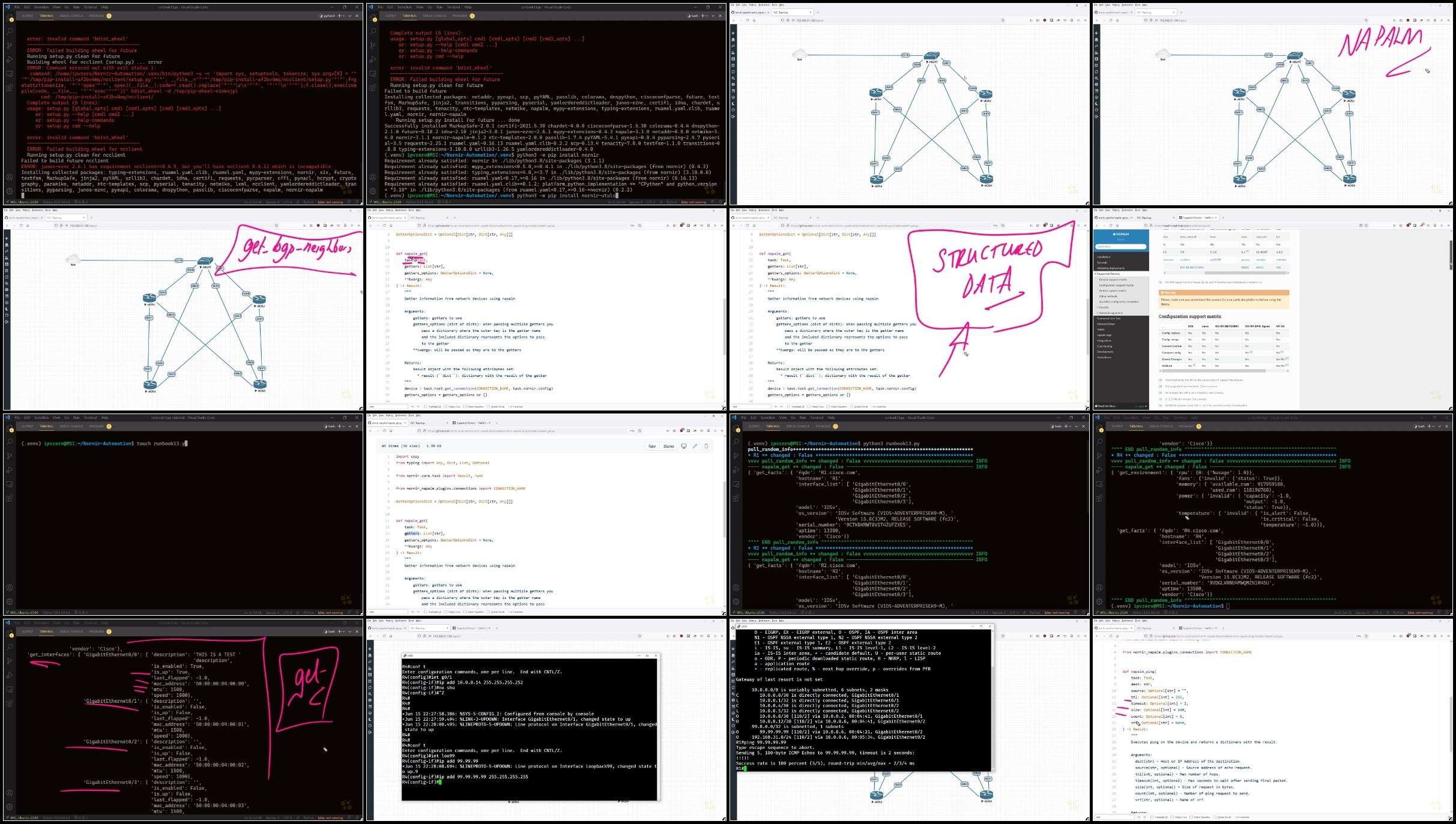Add new terminal in 'python3 runbook13.py' output window
The width and height of the screenshot is (1456, 824).
(x=1066, y=426)
